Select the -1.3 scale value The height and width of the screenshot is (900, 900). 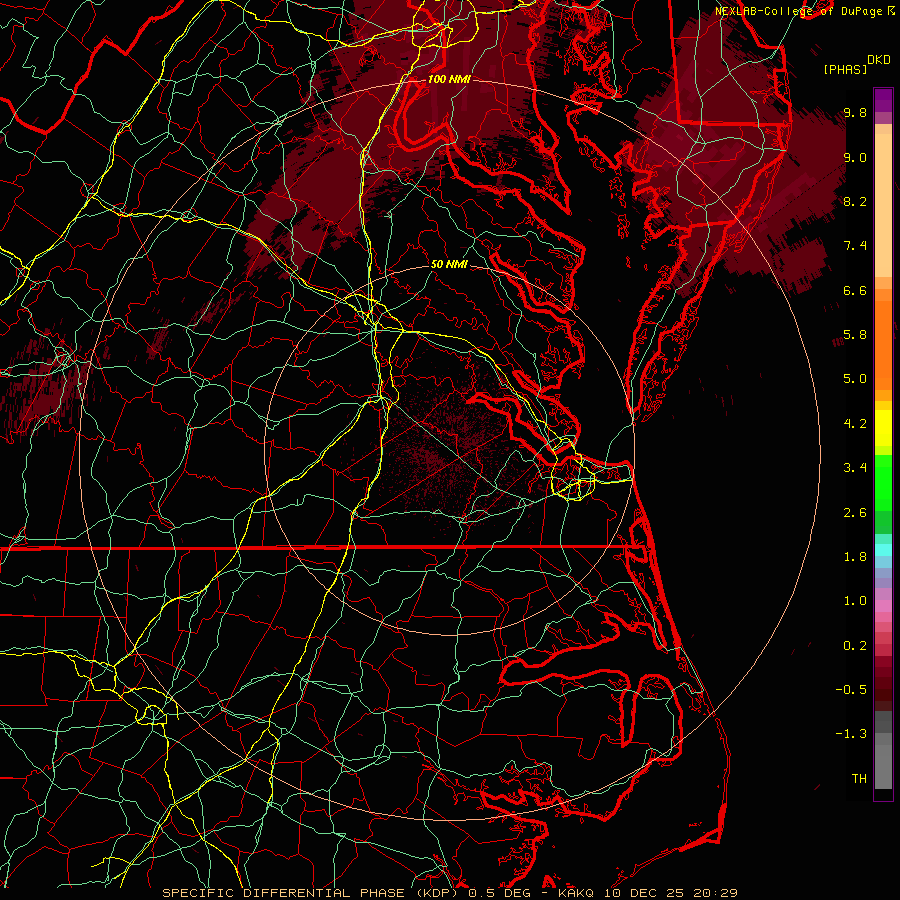(851, 734)
